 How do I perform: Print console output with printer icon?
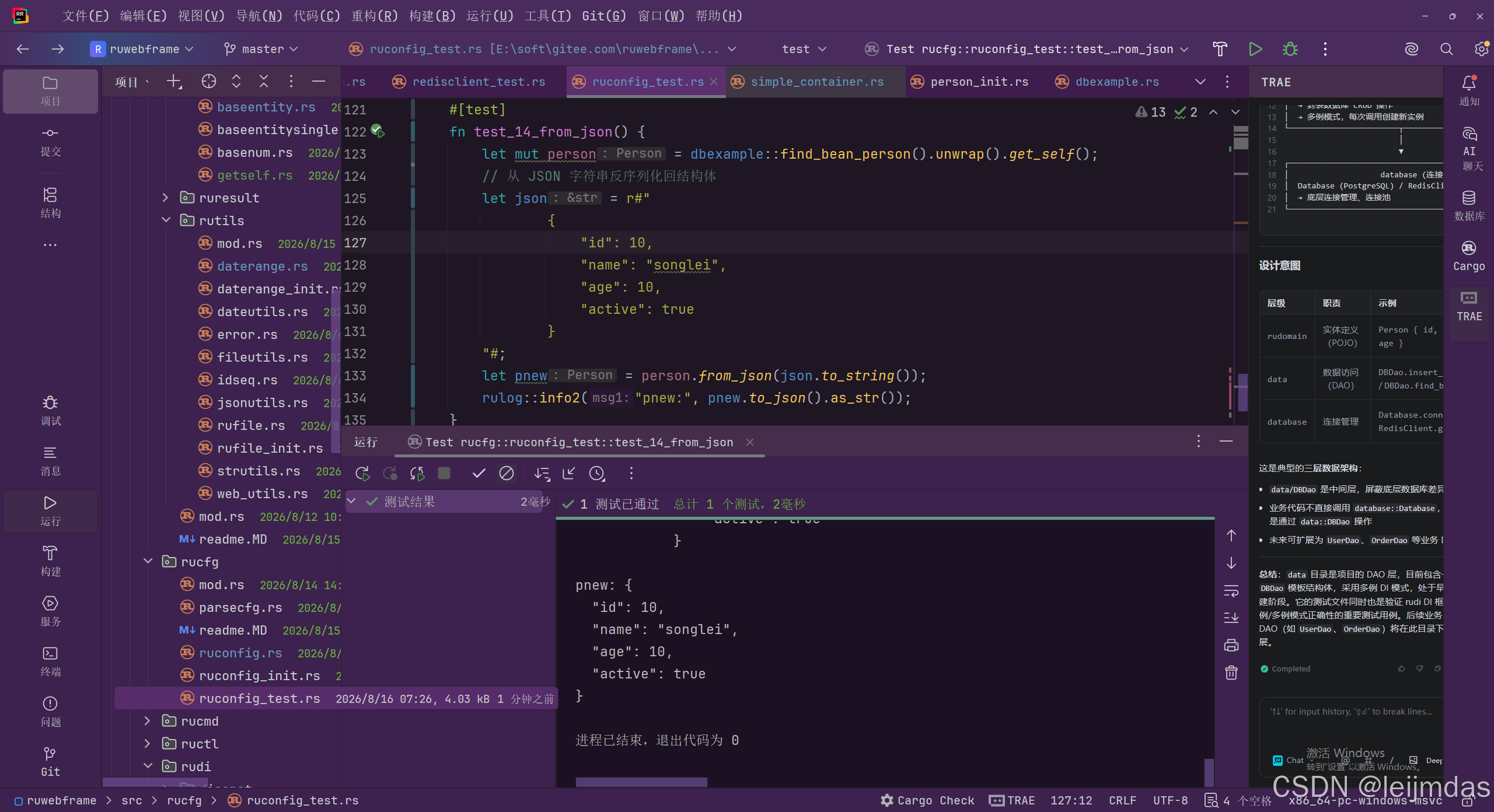(x=1231, y=645)
